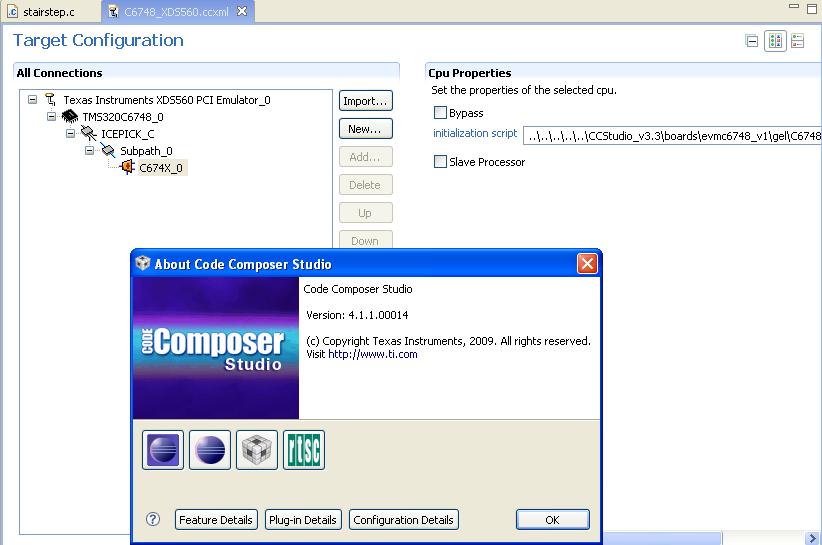This screenshot has height=545, width=822.
Task: Collapse the XDS560 PCI Emulator_0 node
Action: [33, 99]
